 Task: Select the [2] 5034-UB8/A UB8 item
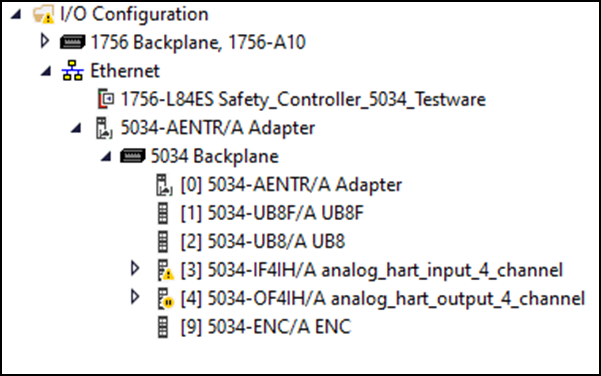tap(263, 241)
